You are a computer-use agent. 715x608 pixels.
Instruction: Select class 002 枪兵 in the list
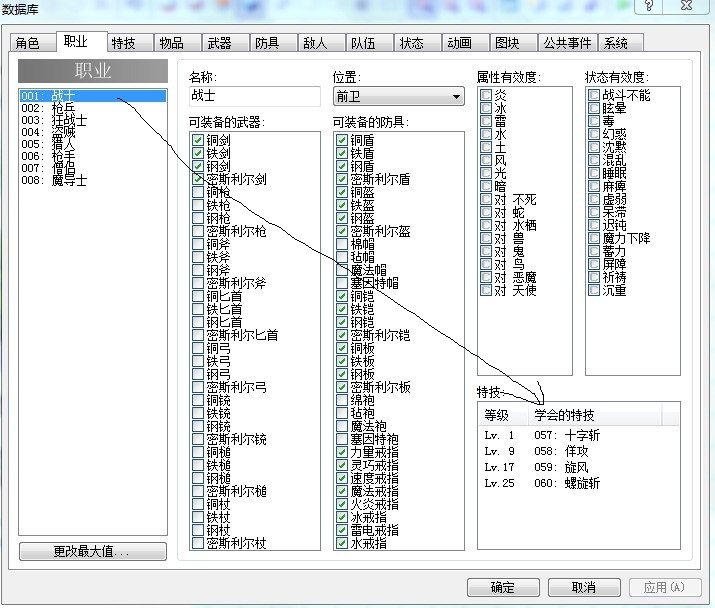[93, 108]
